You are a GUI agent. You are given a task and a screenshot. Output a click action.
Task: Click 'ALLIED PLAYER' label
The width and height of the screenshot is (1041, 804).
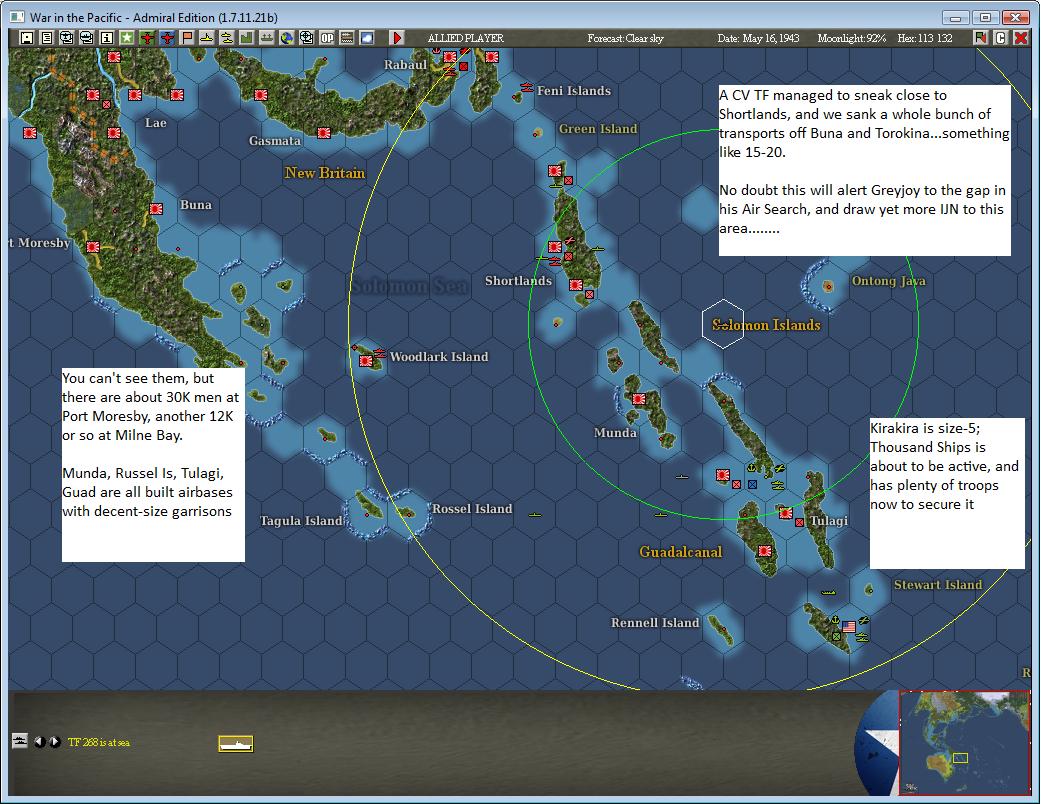(x=465, y=39)
